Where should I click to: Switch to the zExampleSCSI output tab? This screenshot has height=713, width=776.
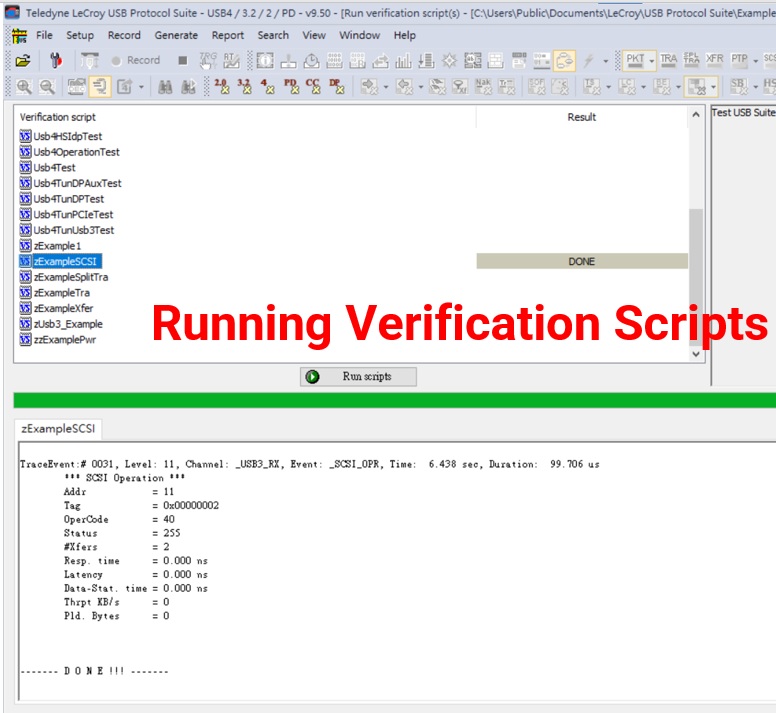60,429
